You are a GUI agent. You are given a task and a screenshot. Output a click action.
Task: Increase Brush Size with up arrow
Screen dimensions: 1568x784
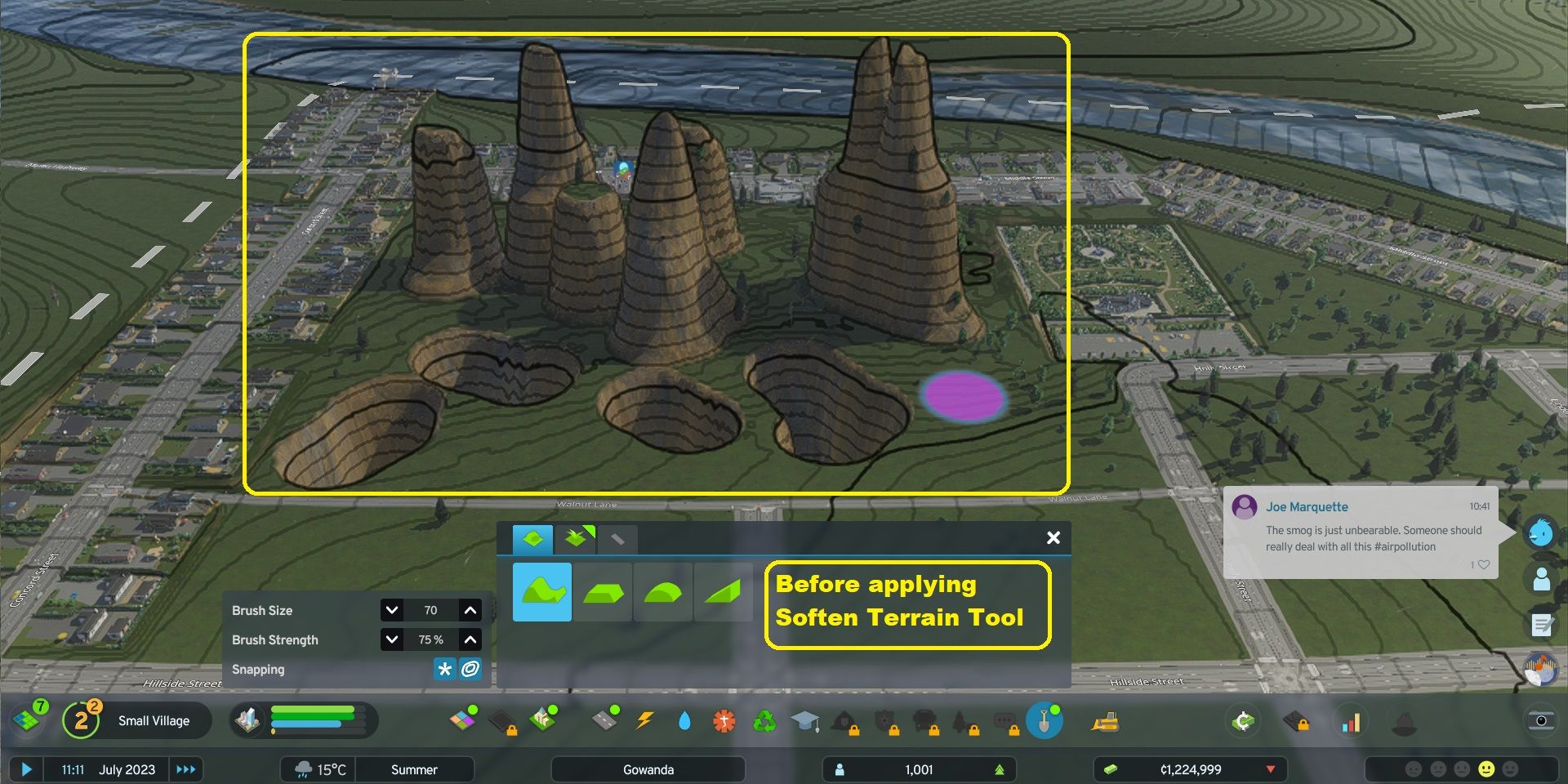point(470,610)
